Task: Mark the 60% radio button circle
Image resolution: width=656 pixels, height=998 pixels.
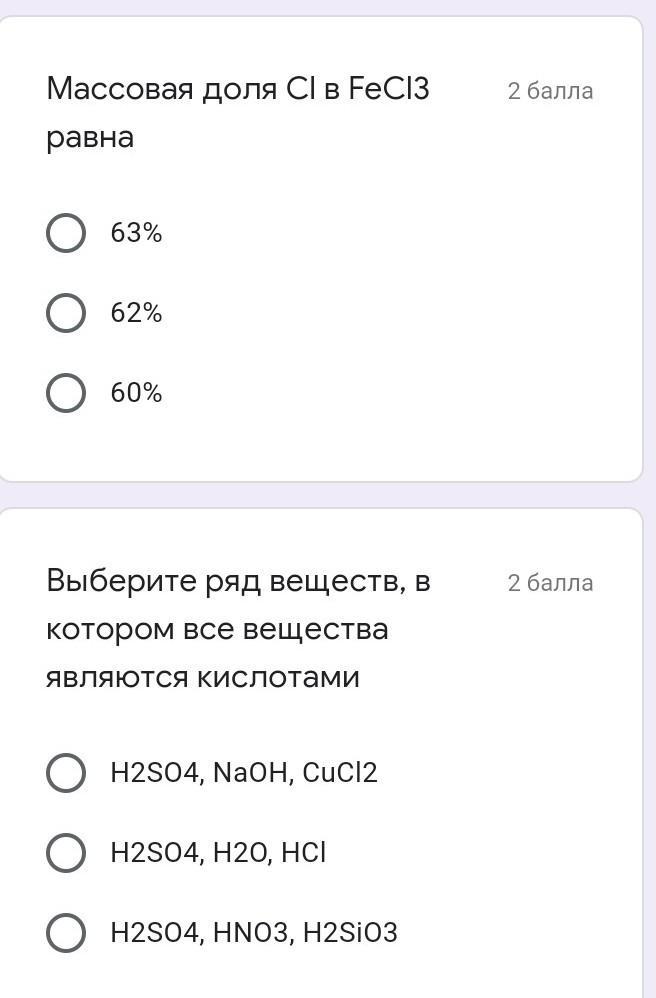Action: [66, 393]
